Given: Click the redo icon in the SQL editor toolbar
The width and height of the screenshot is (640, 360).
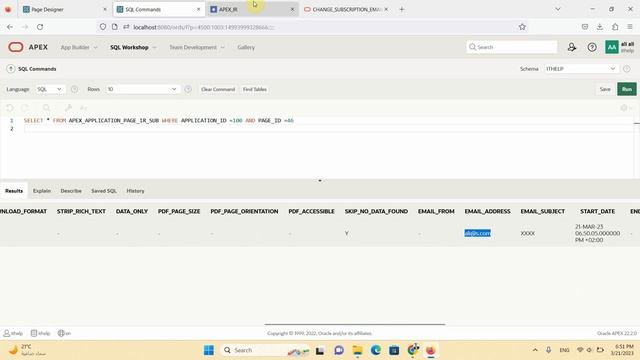Looking at the screenshot, I should (25, 108).
